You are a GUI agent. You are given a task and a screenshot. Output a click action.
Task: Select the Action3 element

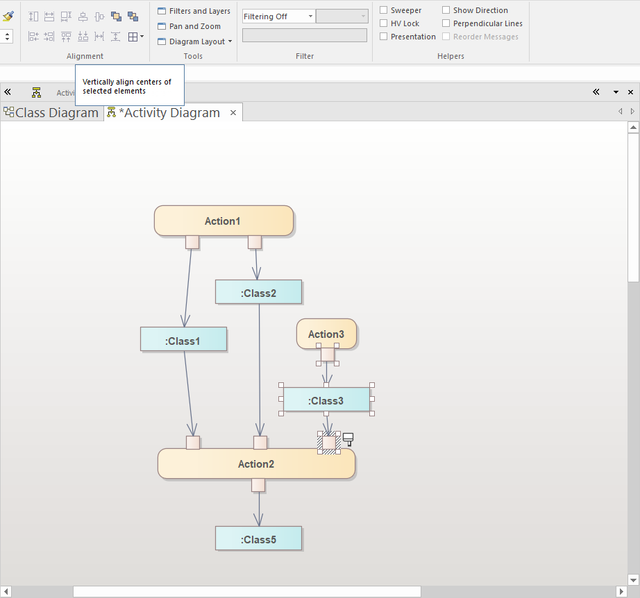pos(326,334)
